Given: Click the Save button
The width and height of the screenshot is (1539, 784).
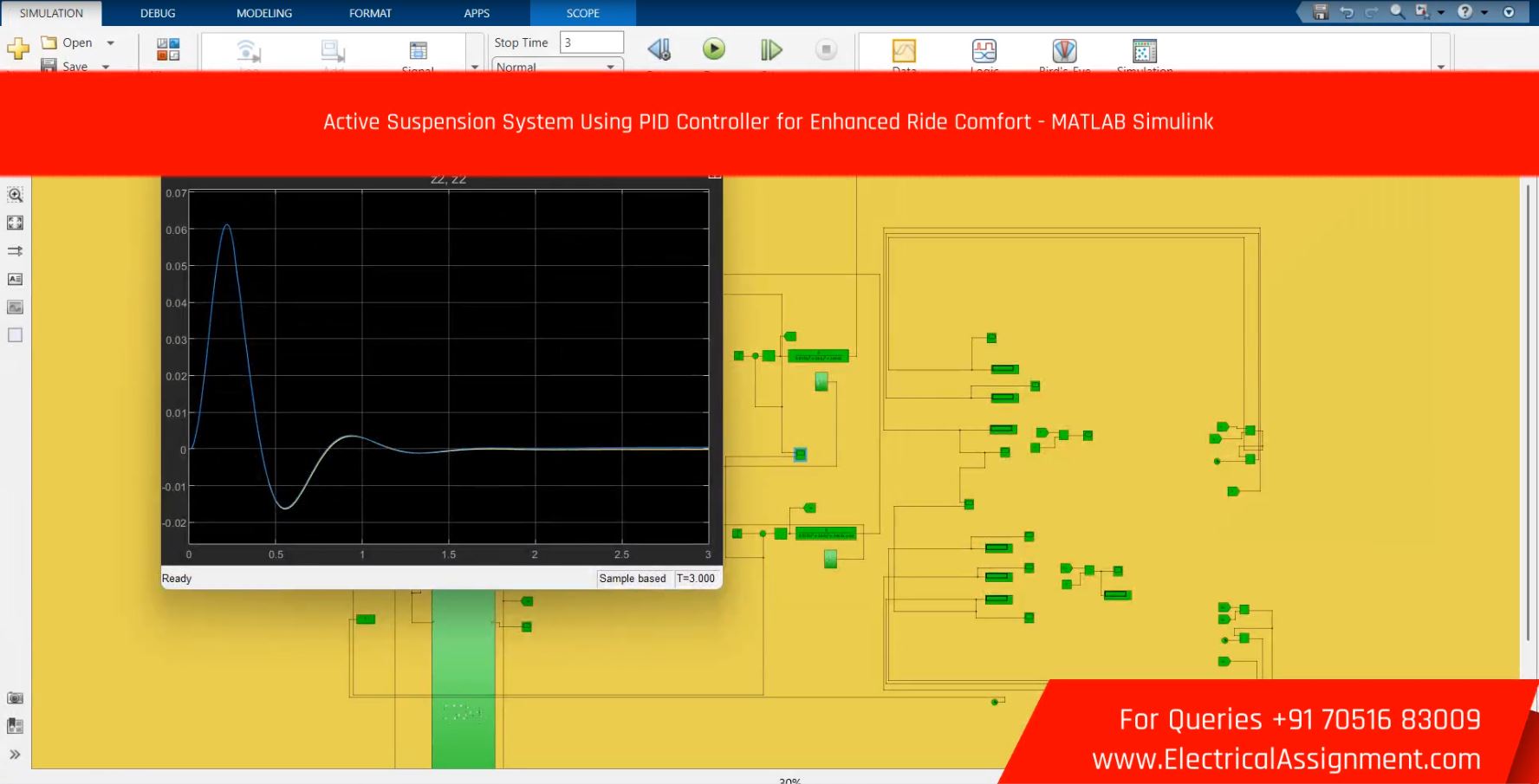Looking at the screenshot, I should click(x=66, y=66).
